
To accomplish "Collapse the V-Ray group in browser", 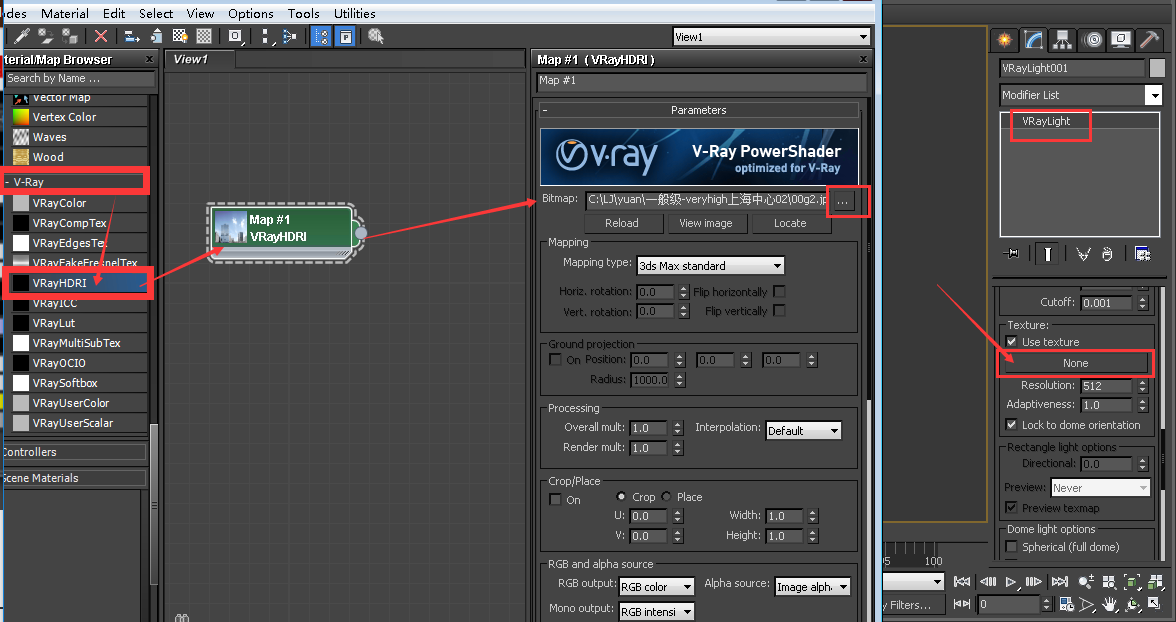I will tap(8, 182).
